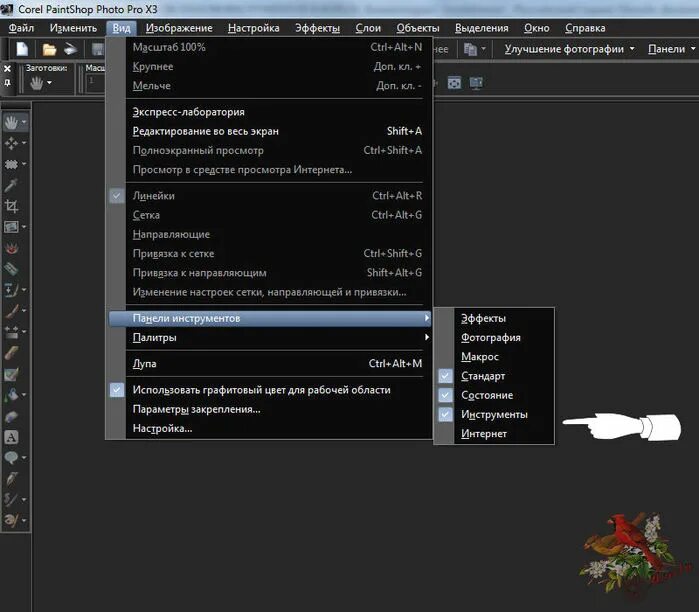Select the Pen nib tool
This screenshot has height=612, width=699.
(x=11, y=479)
